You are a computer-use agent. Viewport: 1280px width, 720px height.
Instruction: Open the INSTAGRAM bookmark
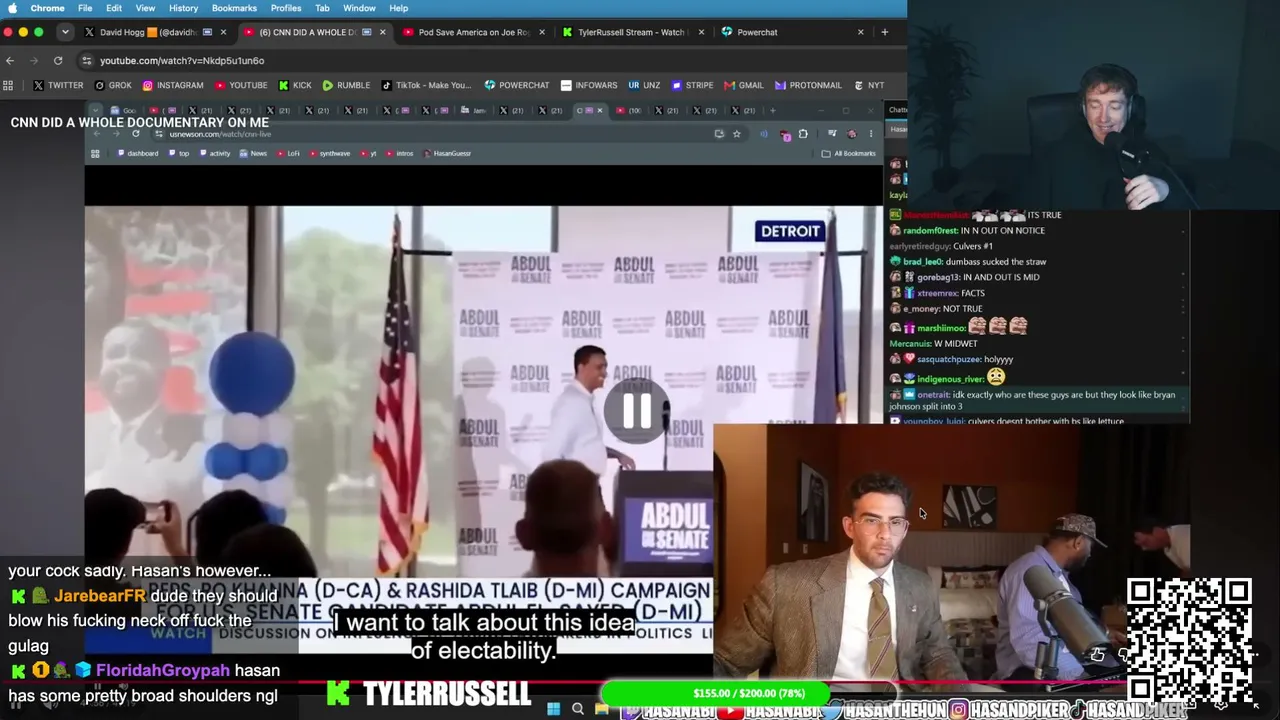(173, 85)
